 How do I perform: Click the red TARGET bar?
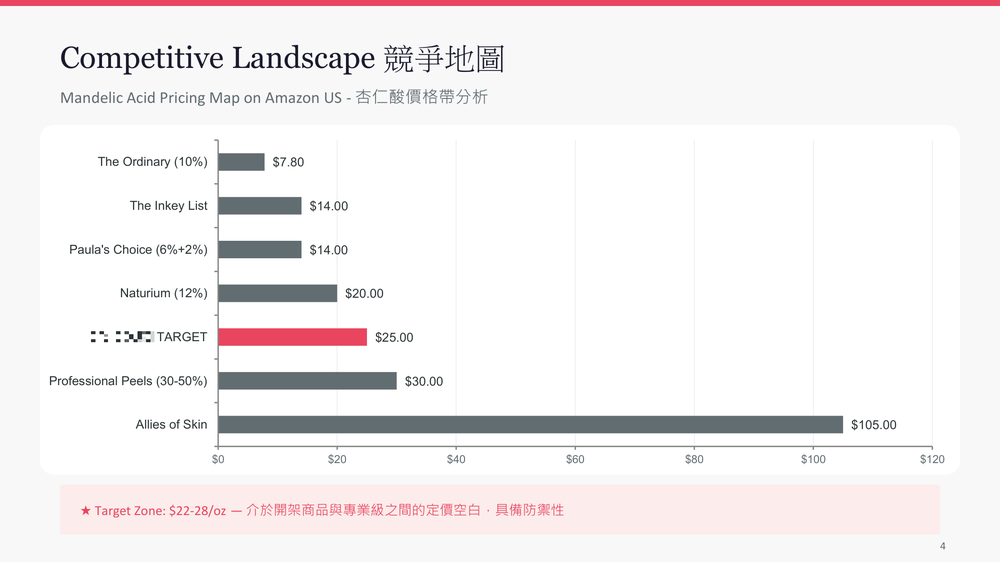(293, 337)
